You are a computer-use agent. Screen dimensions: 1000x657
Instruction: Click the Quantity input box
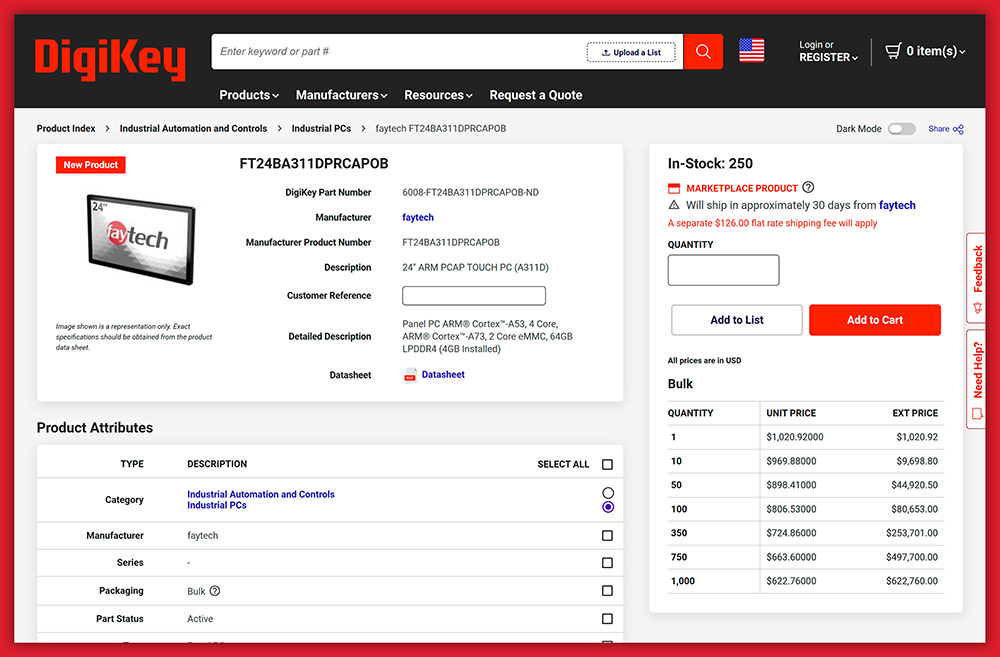coord(723,270)
